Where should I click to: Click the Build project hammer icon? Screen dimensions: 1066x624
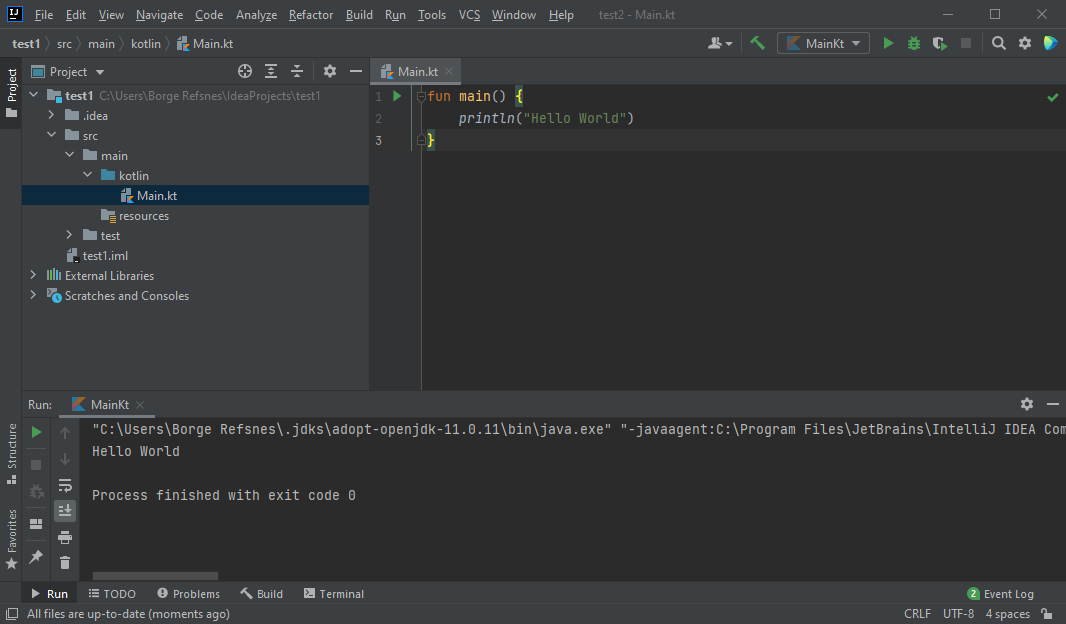coord(758,43)
